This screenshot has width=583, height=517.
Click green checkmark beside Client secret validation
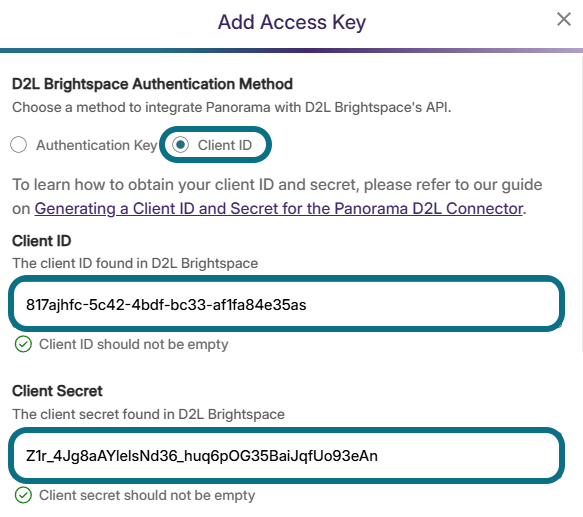pyautogui.click(x=23, y=495)
